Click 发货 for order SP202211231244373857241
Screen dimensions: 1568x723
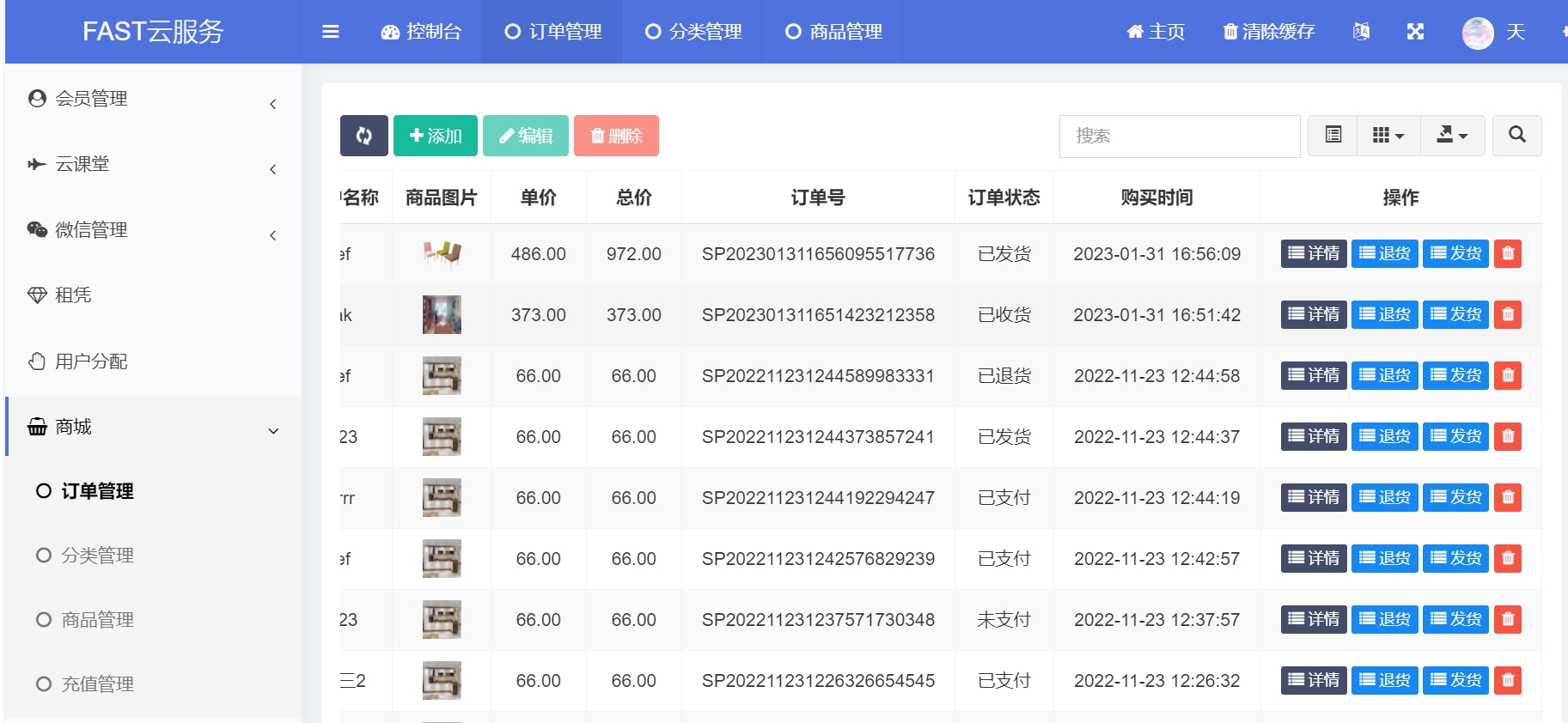(1456, 436)
